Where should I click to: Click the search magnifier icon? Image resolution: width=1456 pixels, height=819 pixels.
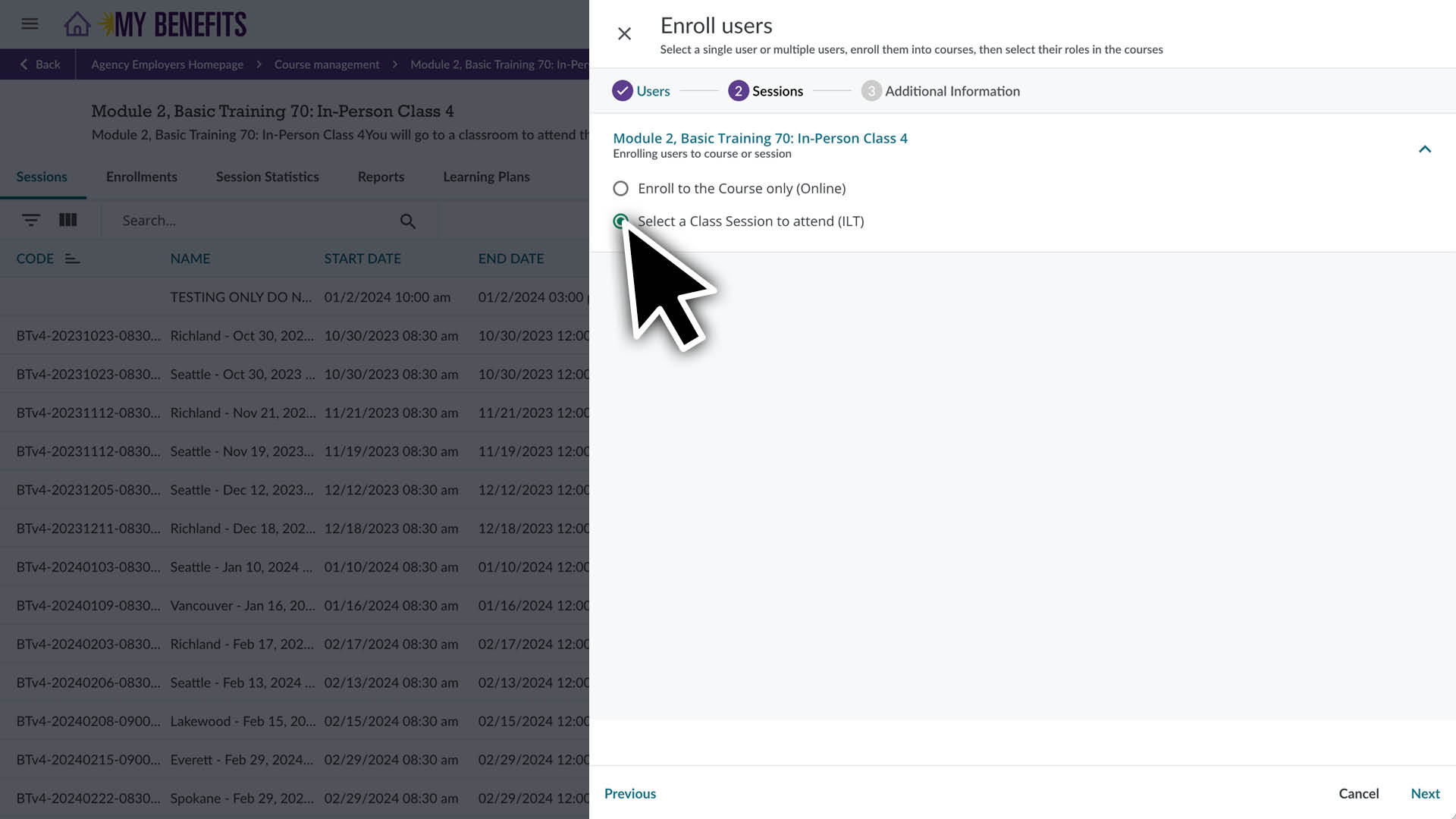click(x=407, y=221)
